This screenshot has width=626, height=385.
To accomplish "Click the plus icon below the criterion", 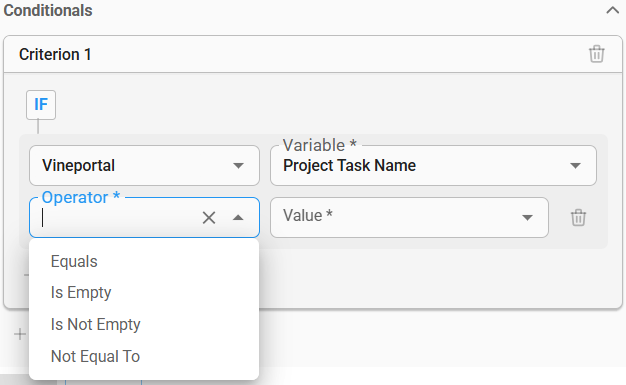I will (x=20, y=334).
